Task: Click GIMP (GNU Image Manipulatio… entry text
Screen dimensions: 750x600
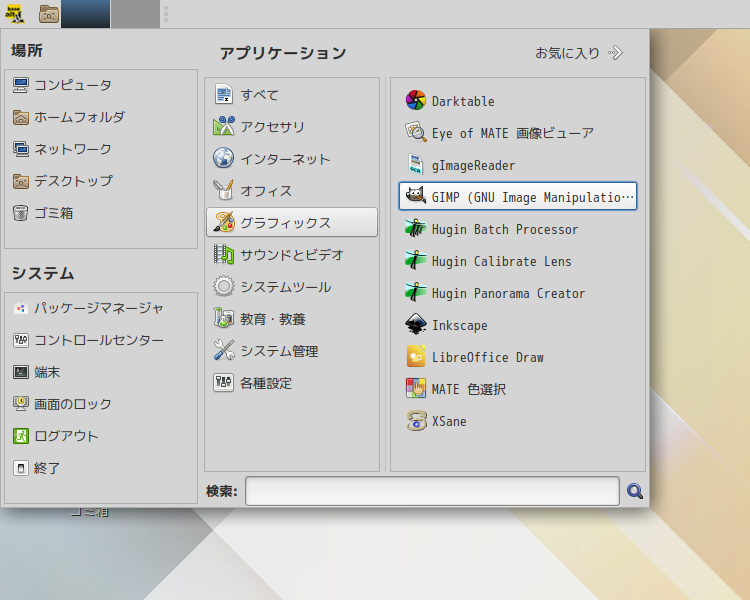Action: click(x=533, y=197)
